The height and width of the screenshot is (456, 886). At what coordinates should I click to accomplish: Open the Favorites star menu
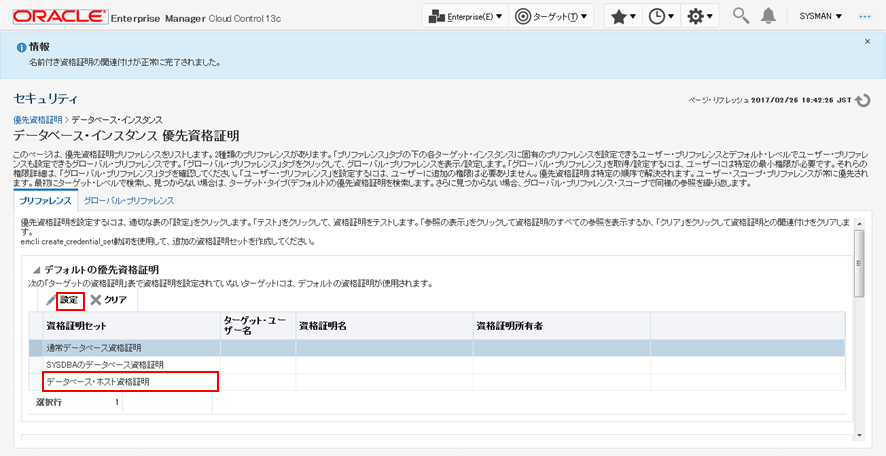[624, 17]
